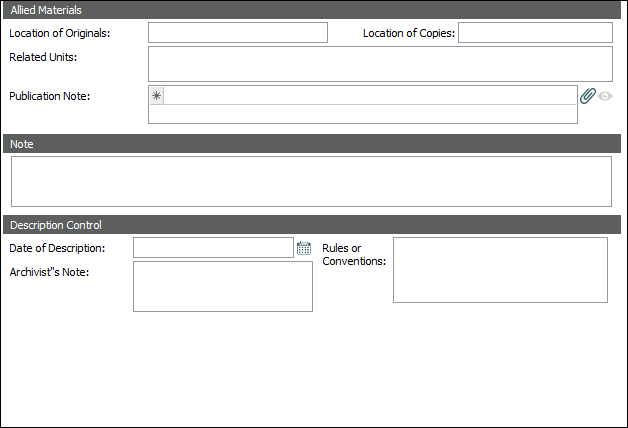Click into the Location of Originals field
Screen dimensions: 628x428
coord(238,33)
